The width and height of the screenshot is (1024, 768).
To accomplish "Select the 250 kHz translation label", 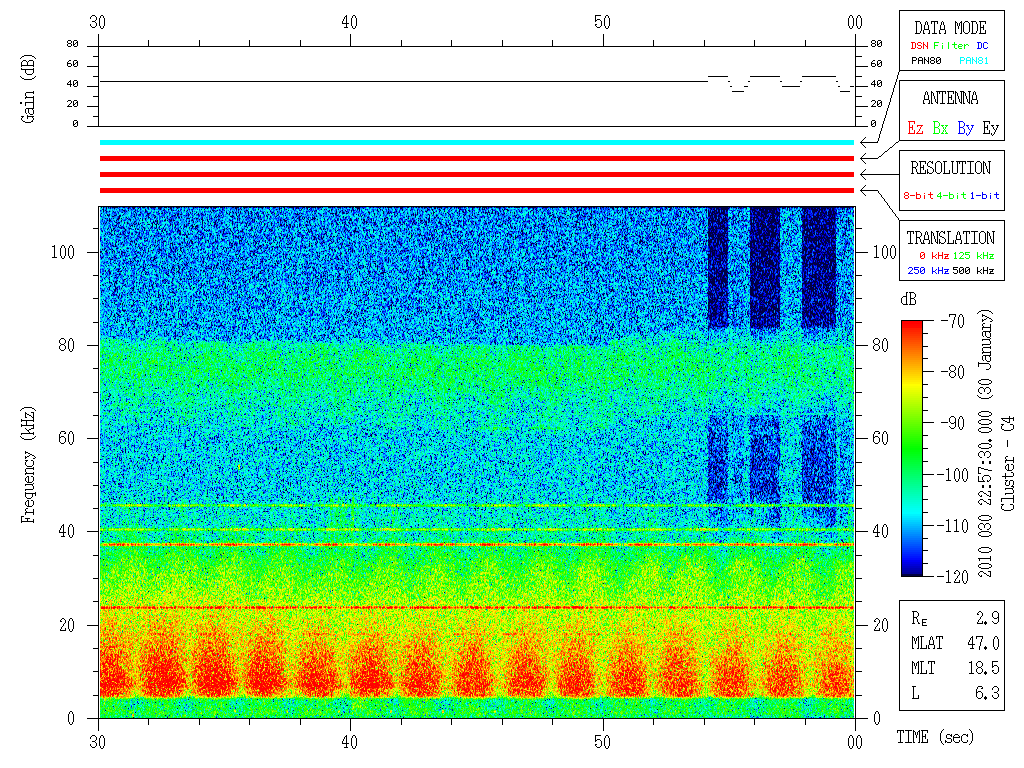I will (x=928, y=270).
